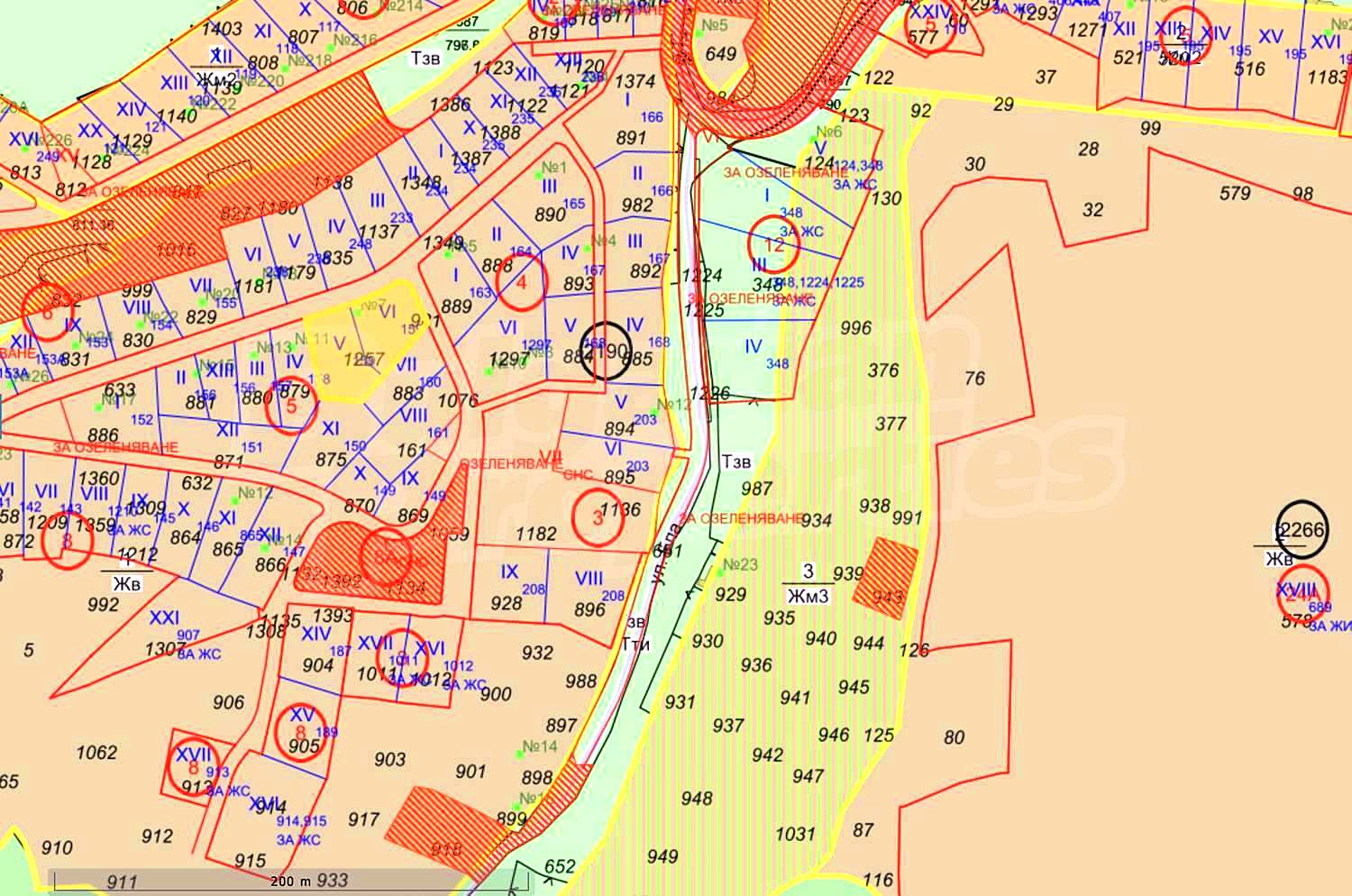This screenshot has width=1352, height=896.
Task: Click the Жм3 zone label
Action: tap(808, 596)
